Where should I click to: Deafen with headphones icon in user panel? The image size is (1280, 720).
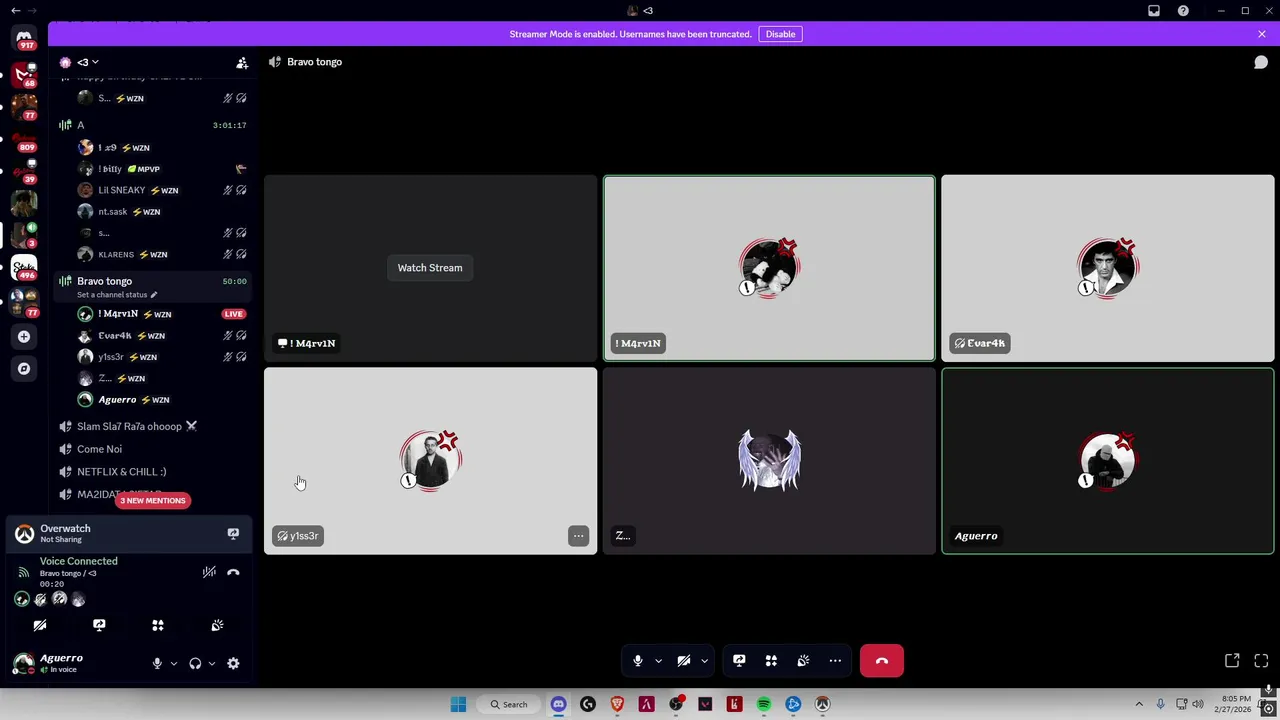click(195, 663)
